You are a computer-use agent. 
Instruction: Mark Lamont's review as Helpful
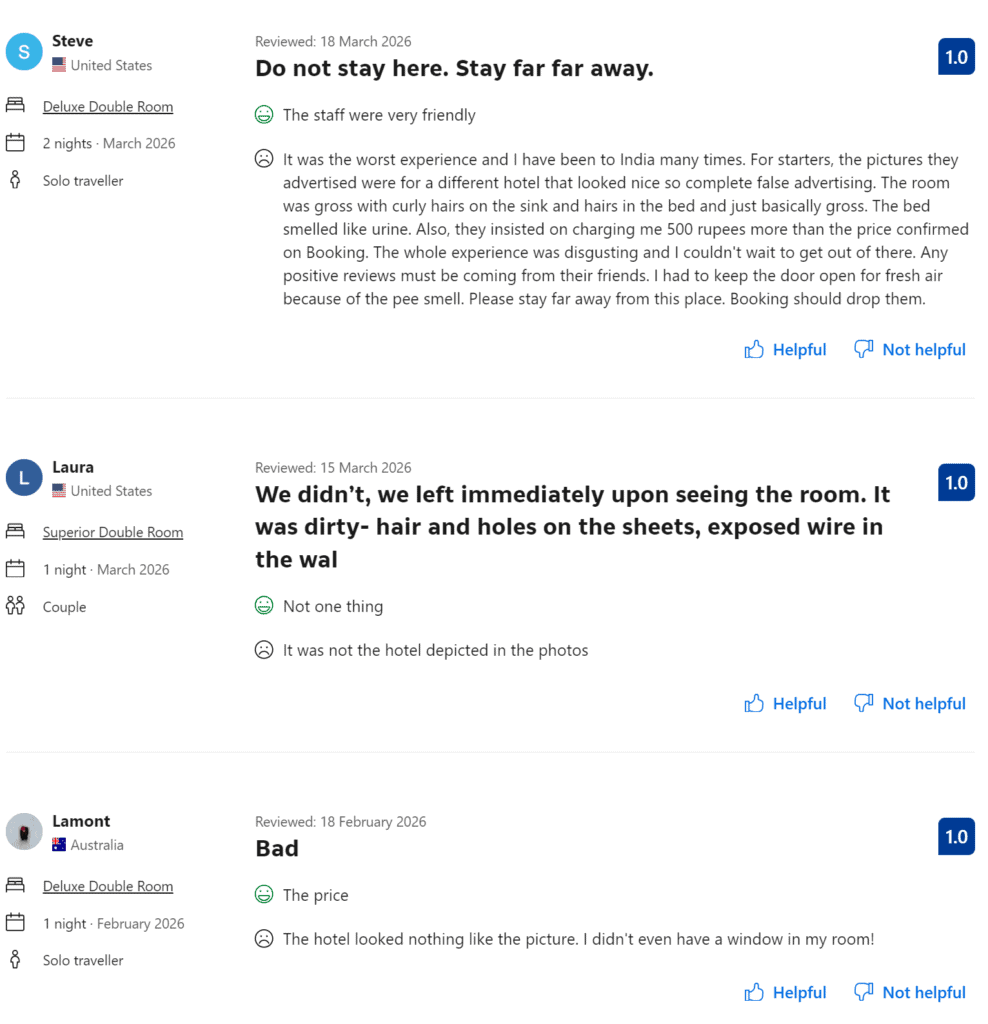coord(798,992)
